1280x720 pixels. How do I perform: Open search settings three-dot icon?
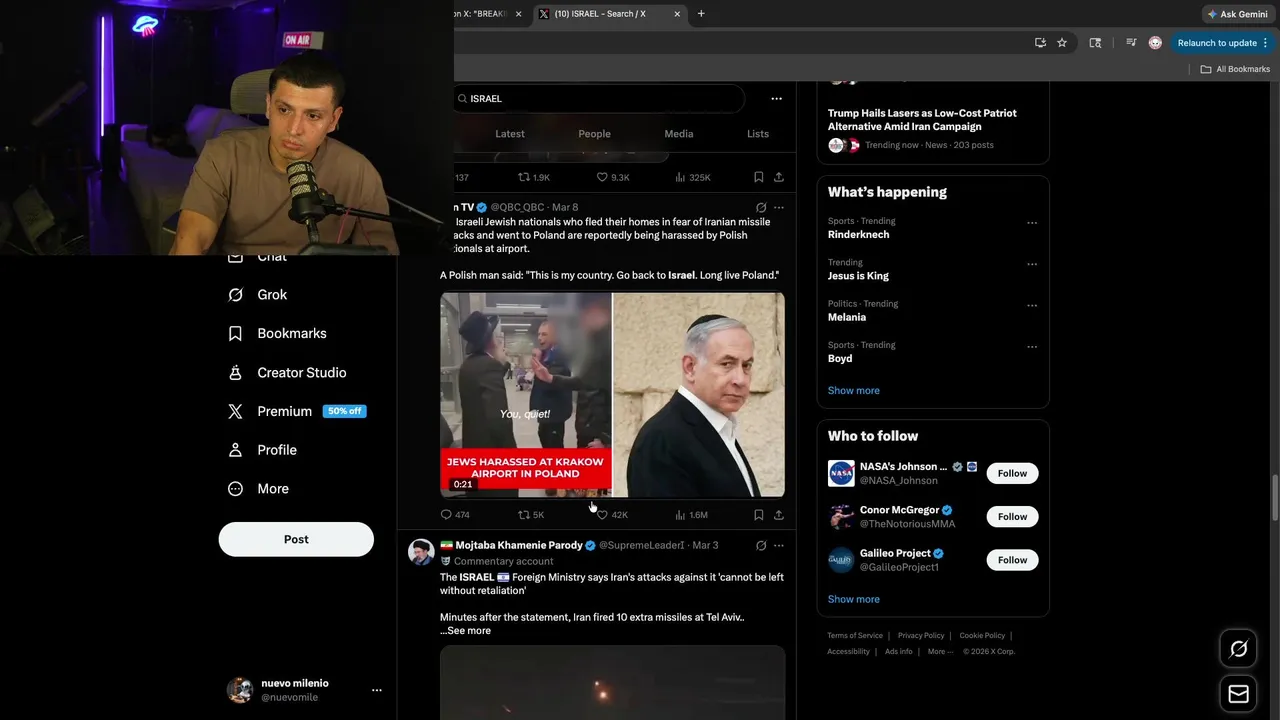[x=776, y=99]
